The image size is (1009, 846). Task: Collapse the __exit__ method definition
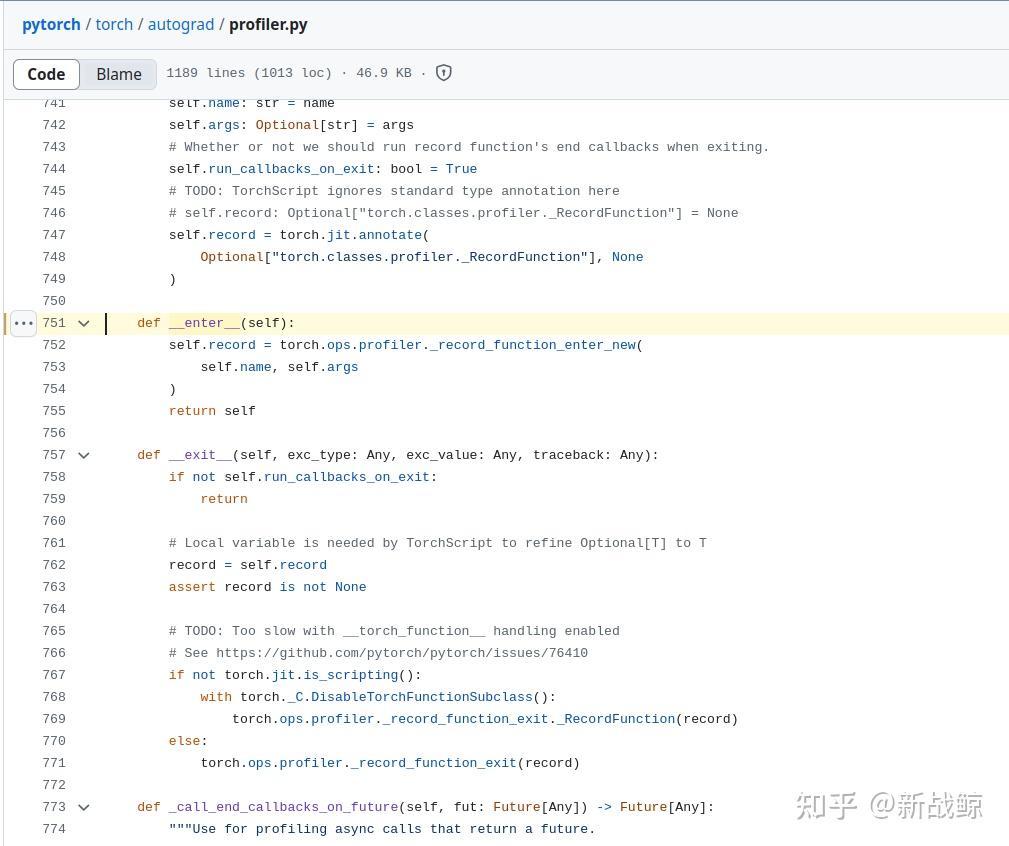click(x=83, y=455)
